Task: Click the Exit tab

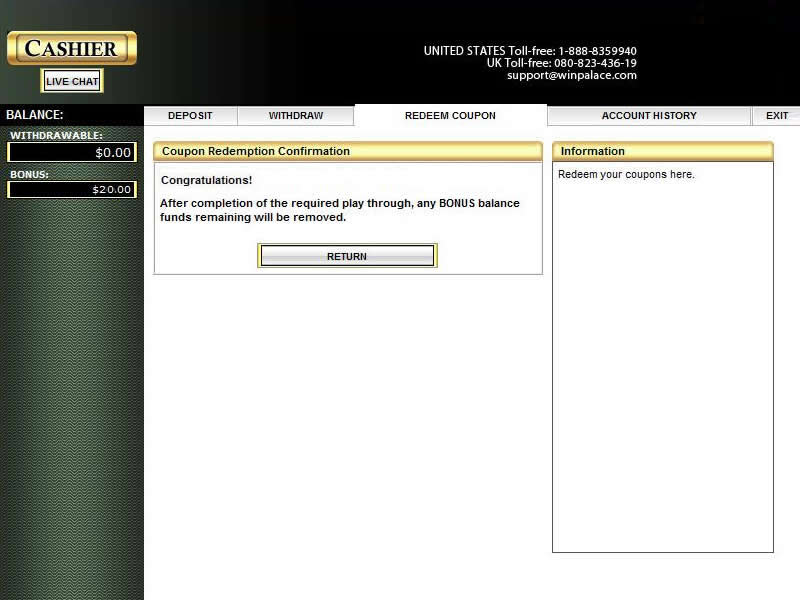Action: (x=777, y=115)
